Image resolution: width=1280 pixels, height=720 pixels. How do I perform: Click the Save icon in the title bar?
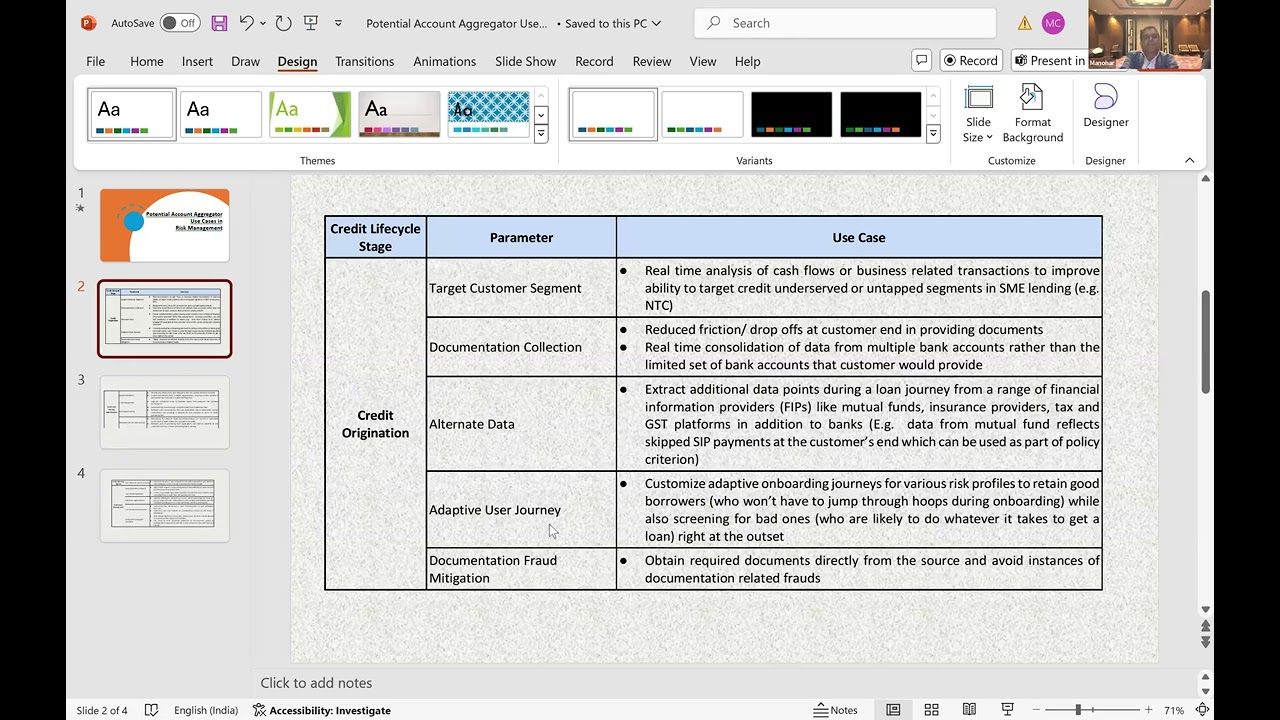pos(219,23)
